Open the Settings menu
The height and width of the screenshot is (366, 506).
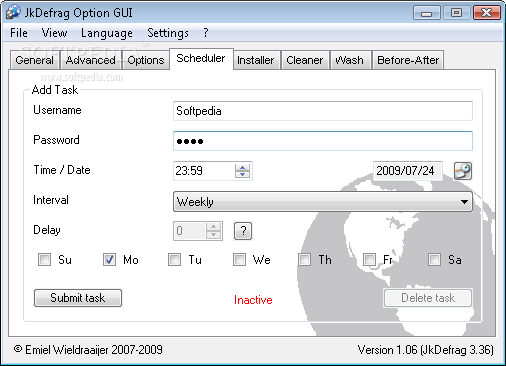168,33
